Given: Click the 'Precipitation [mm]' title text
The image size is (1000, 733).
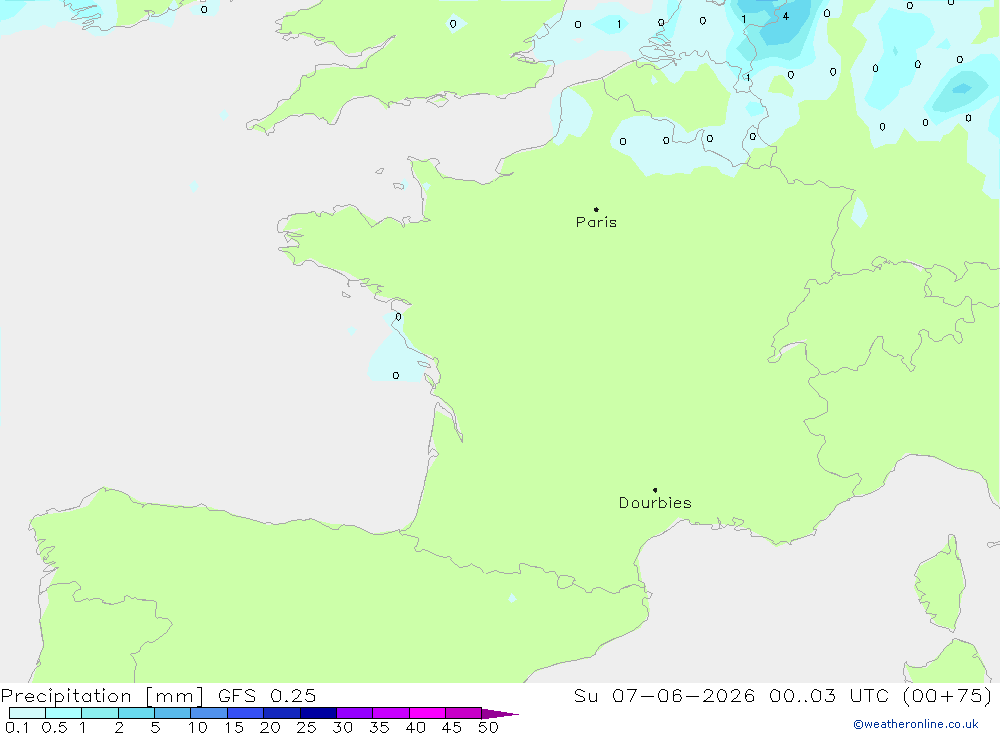Looking at the screenshot, I should pyautogui.click(x=102, y=696).
